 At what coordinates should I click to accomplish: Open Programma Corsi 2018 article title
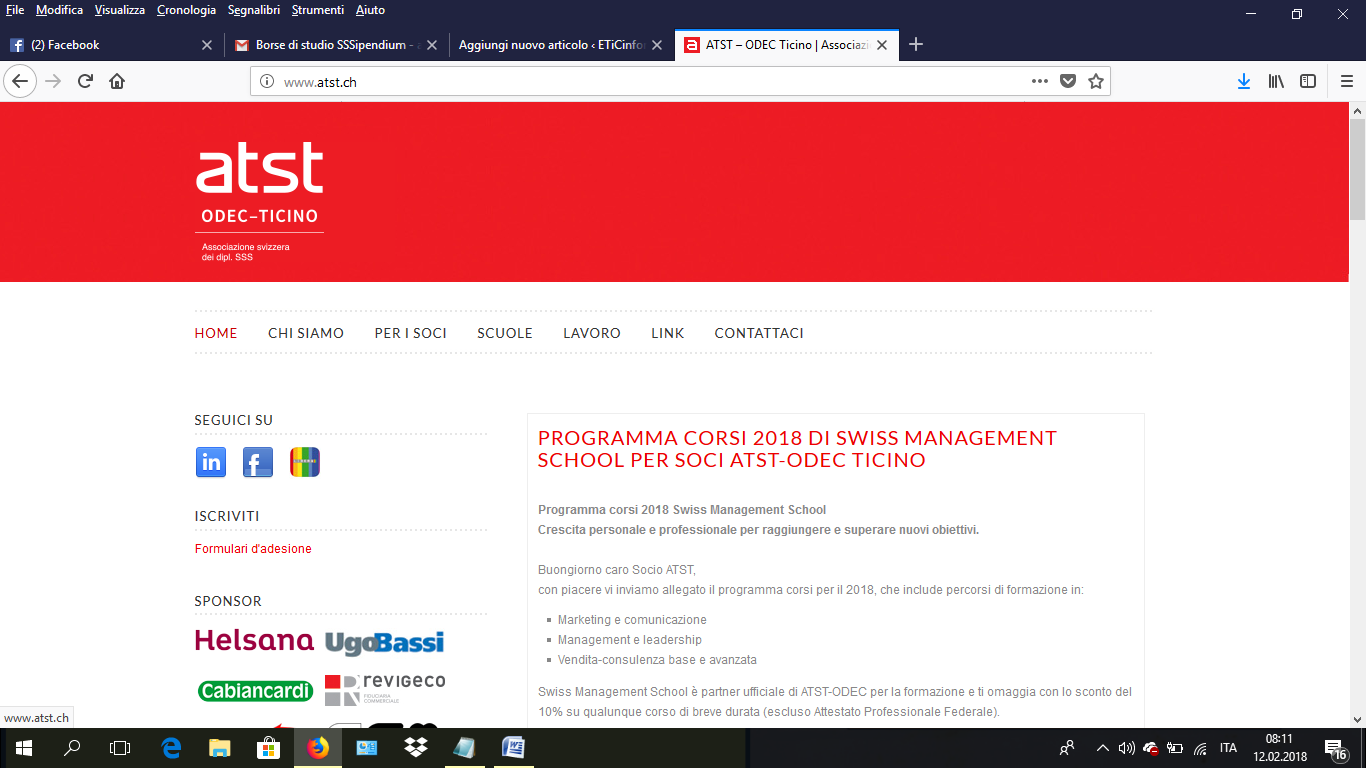tap(797, 449)
